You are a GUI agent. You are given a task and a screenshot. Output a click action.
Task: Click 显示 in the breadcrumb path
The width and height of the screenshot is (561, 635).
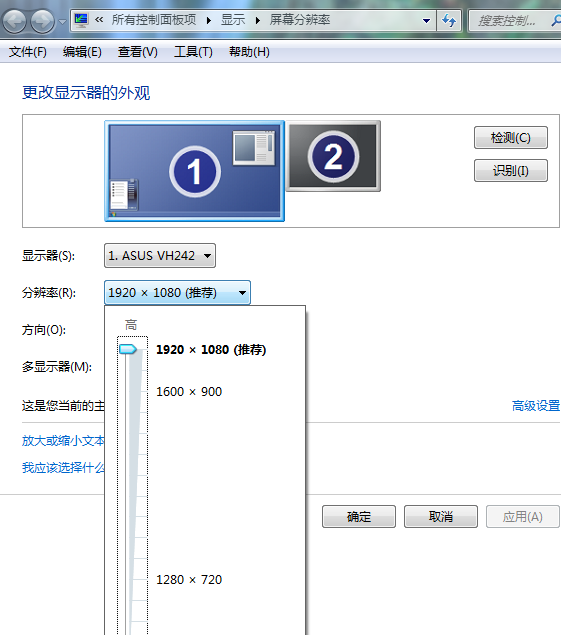233,20
